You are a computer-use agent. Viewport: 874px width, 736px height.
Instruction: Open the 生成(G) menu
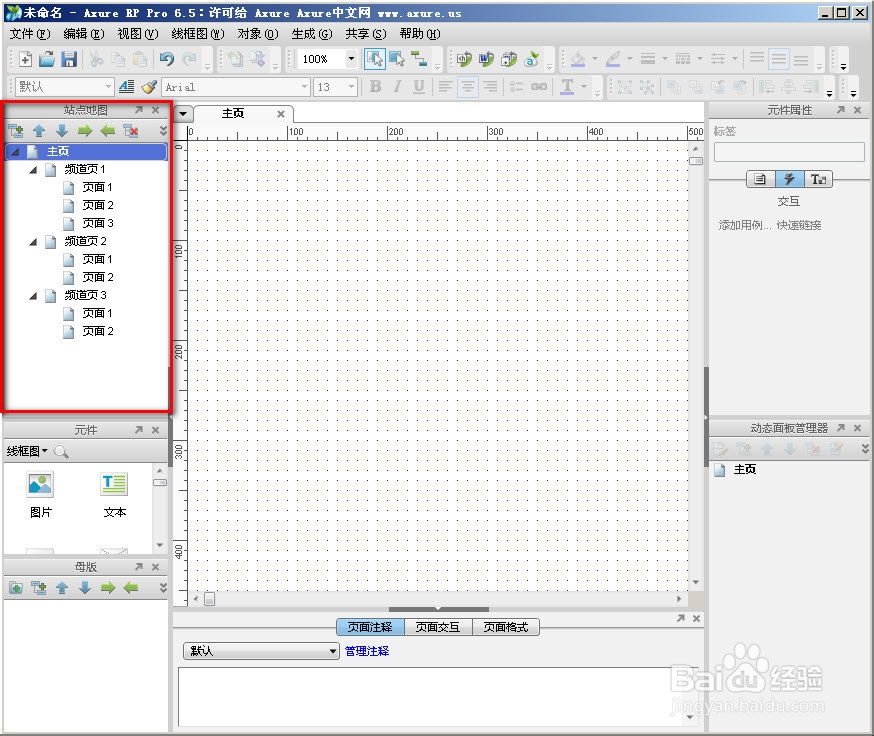312,34
